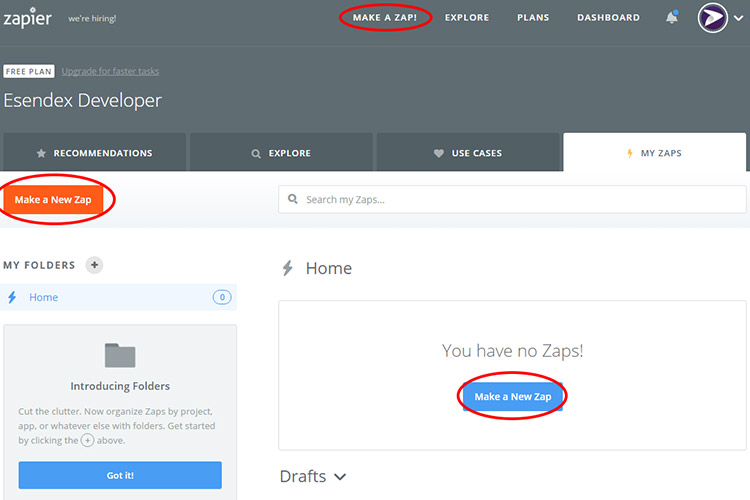Image resolution: width=750 pixels, height=500 pixels.
Task: Switch to the Explore tab
Action: (x=281, y=153)
